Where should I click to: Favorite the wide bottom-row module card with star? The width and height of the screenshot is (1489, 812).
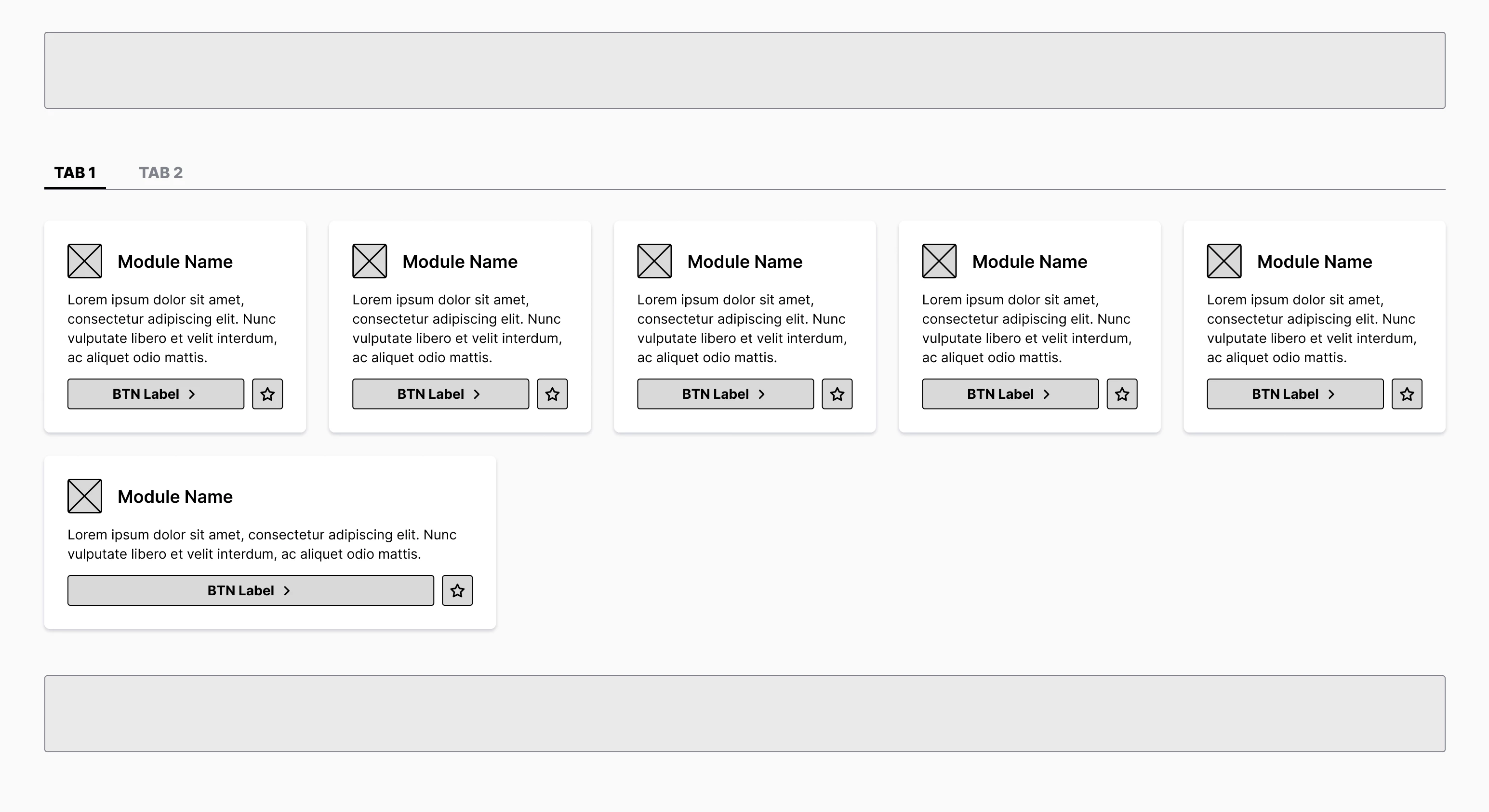tap(457, 590)
